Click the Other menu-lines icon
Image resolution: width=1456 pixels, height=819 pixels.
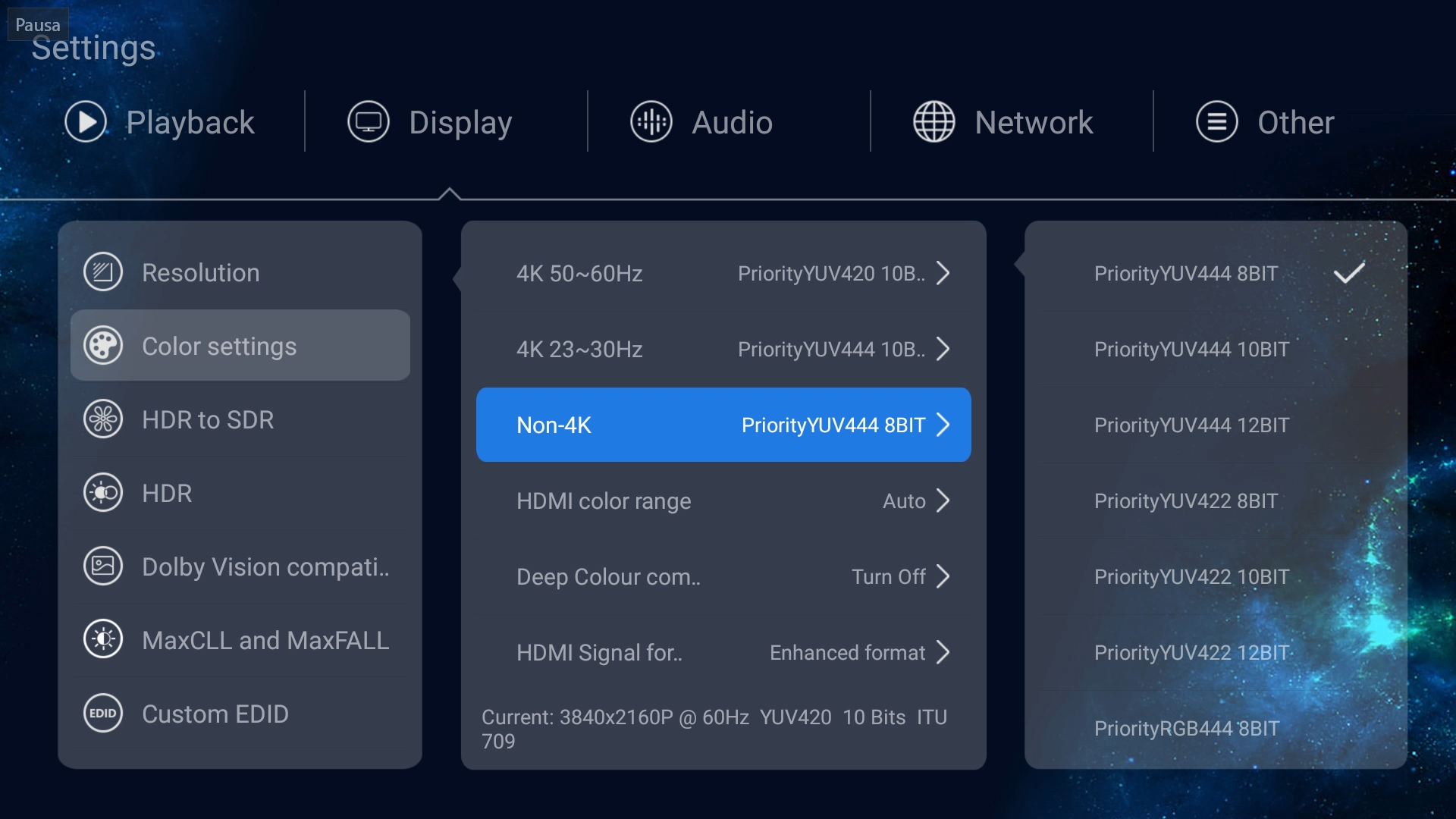tap(1217, 122)
